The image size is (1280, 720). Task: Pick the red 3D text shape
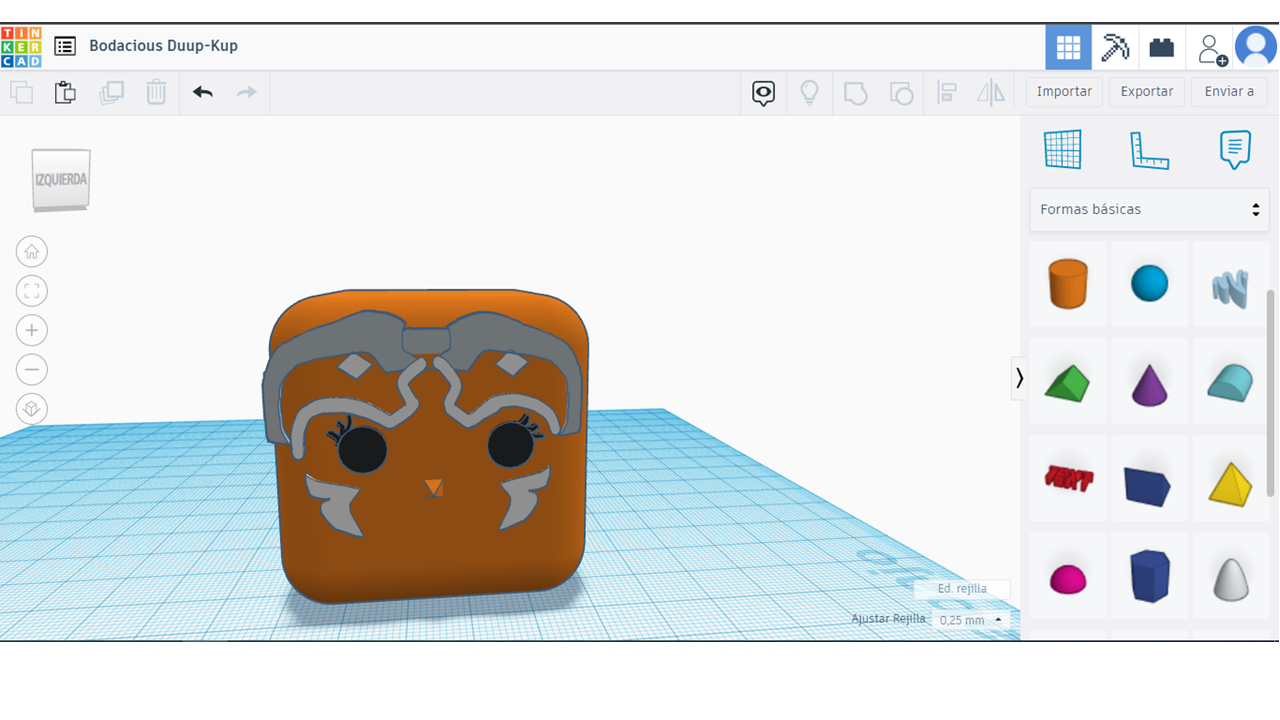click(x=1068, y=479)
